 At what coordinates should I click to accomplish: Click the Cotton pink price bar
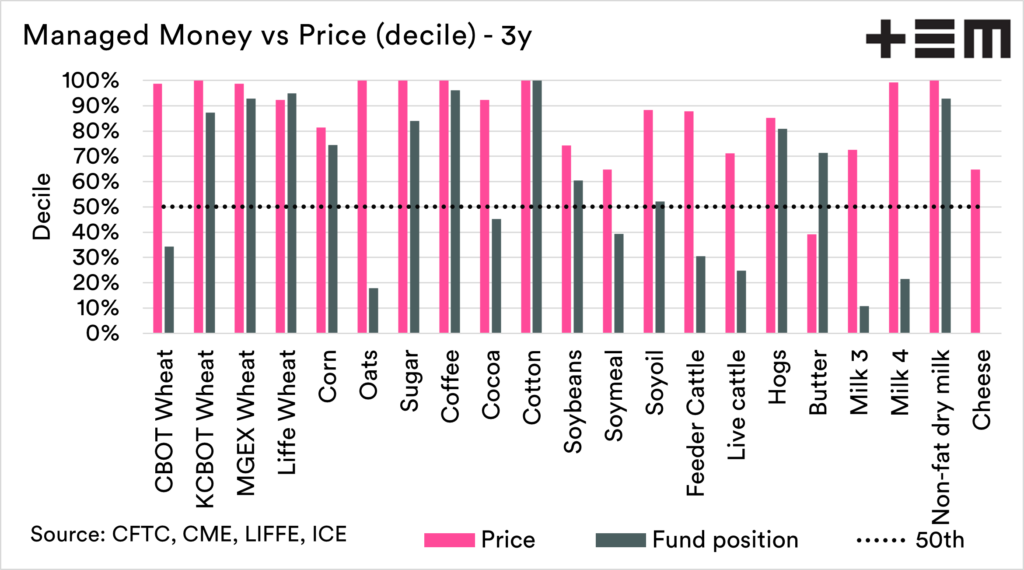click(526, 206)
